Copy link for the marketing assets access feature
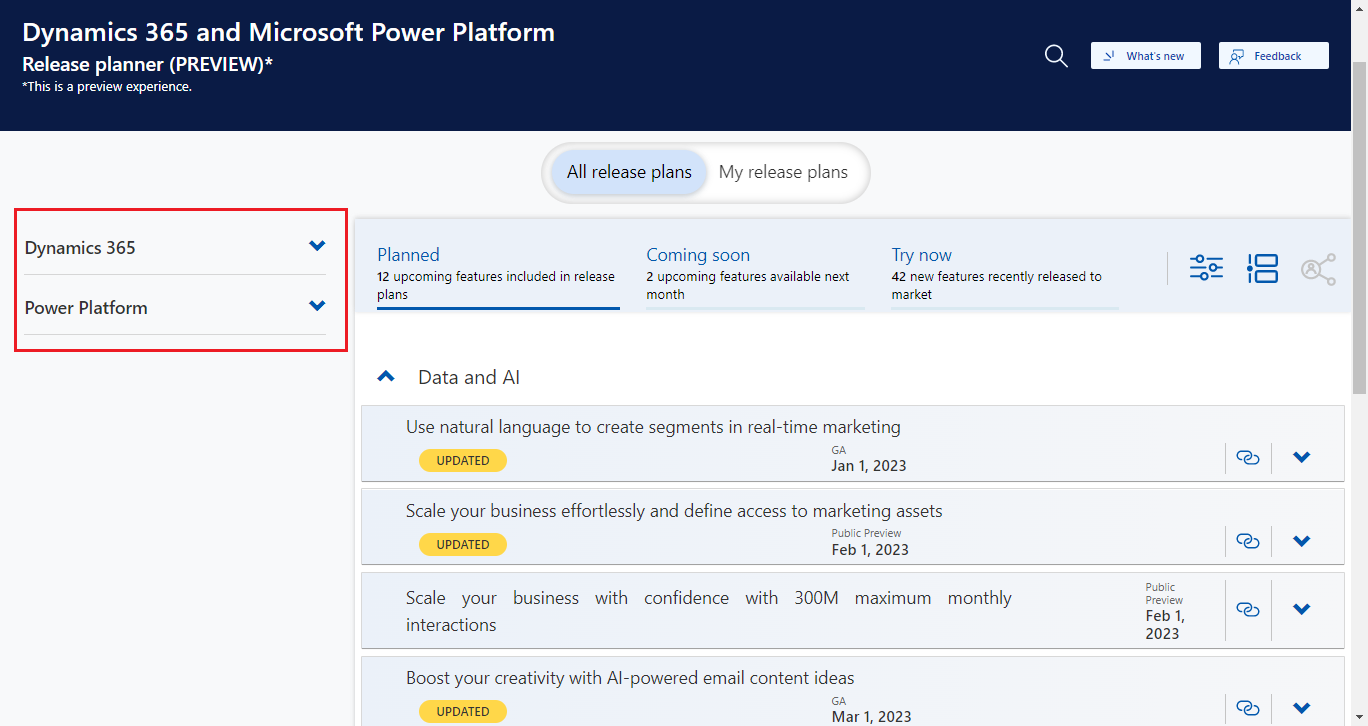This screenshot has height=726, width=1368. click(1248, 541)
